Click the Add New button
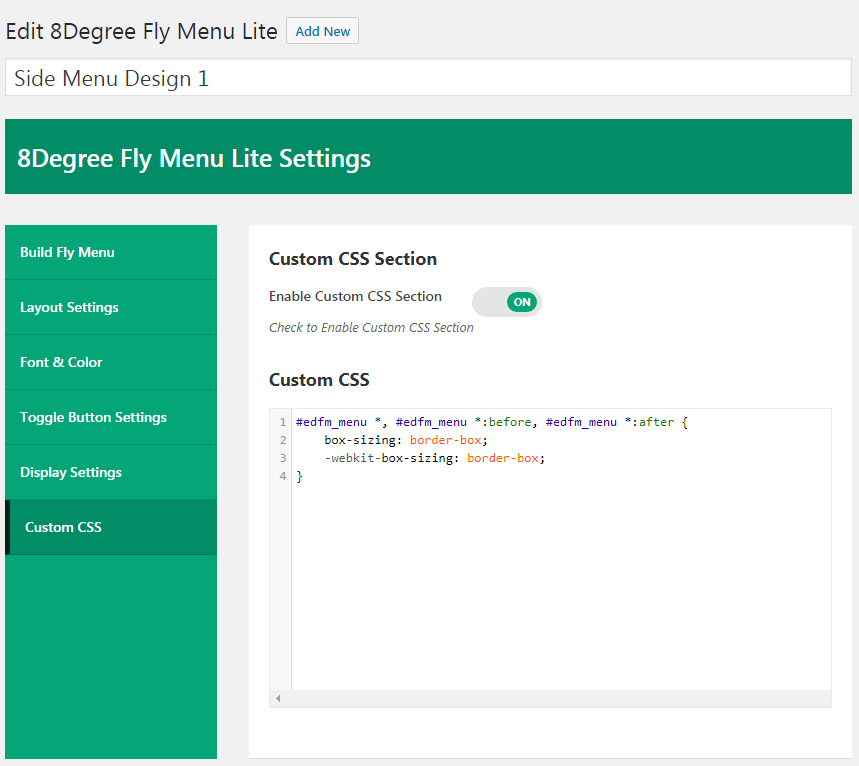The width and height of the screenshot is (859, 766). [x=322, y=31]
